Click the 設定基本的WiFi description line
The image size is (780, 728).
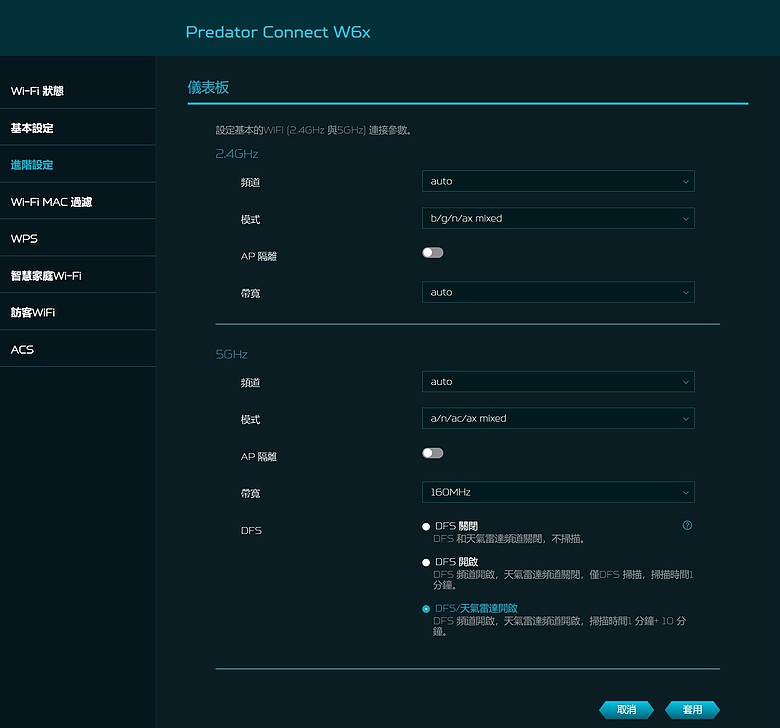click(x=313, y=130)
